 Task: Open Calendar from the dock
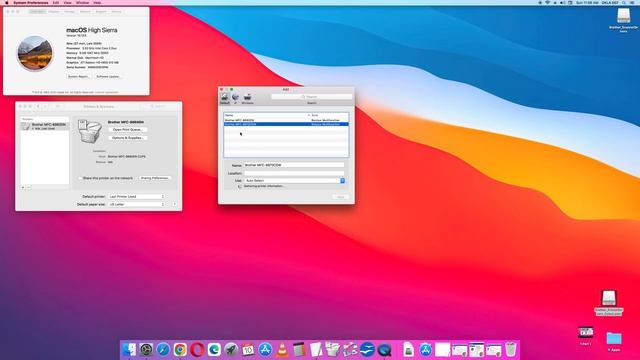pos(248,349)
